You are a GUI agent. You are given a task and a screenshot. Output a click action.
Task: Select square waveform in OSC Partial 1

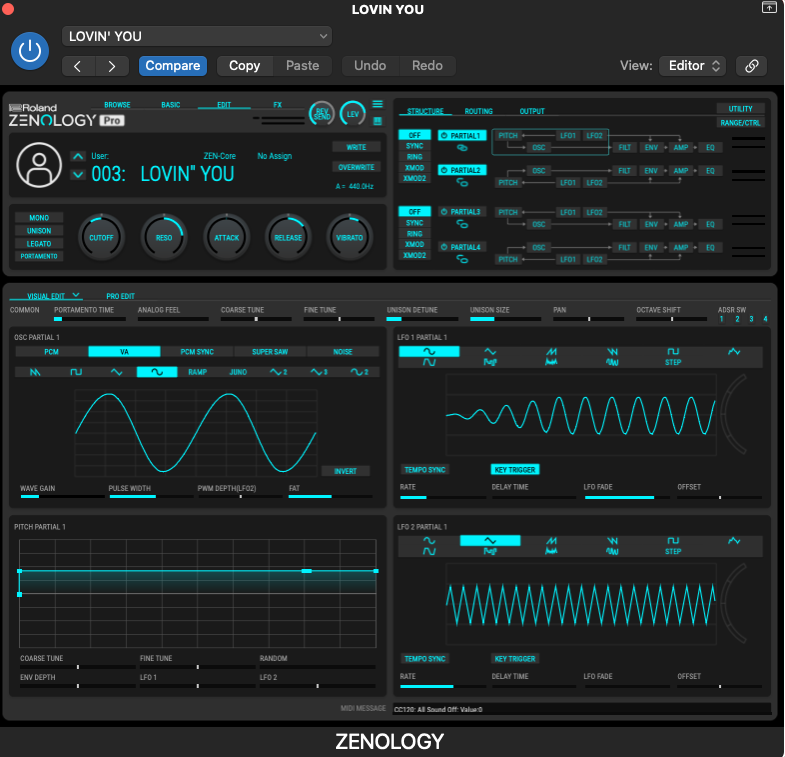pos(76,372)
